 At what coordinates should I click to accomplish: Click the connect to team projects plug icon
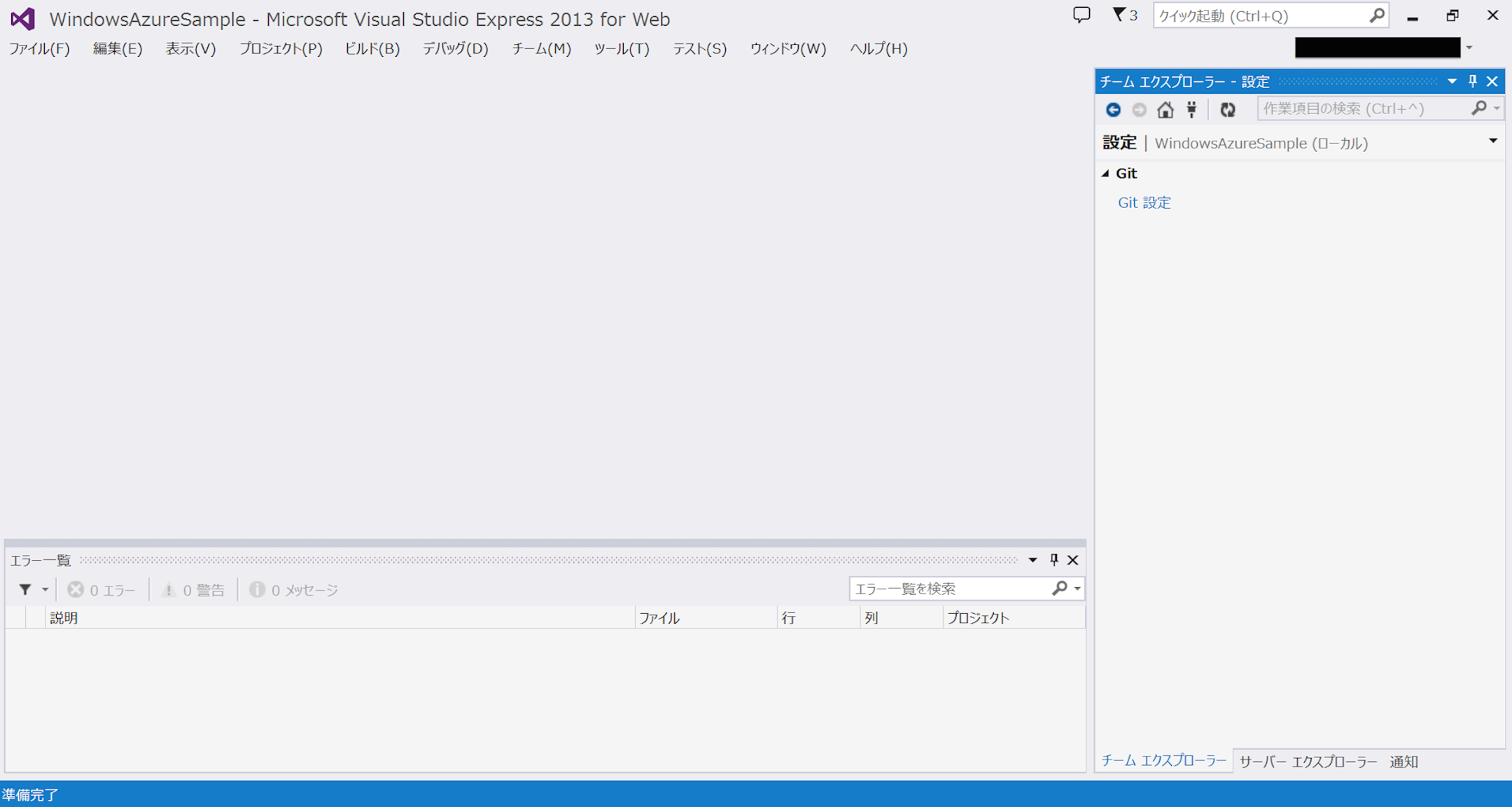pyautogui.click(x=1191, y=109)
